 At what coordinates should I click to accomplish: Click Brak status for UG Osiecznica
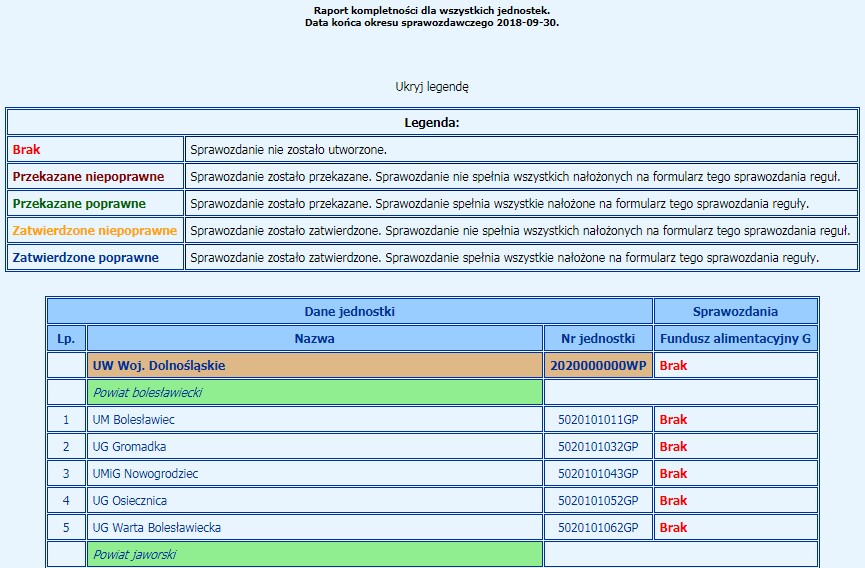click(x=673, y=501)
